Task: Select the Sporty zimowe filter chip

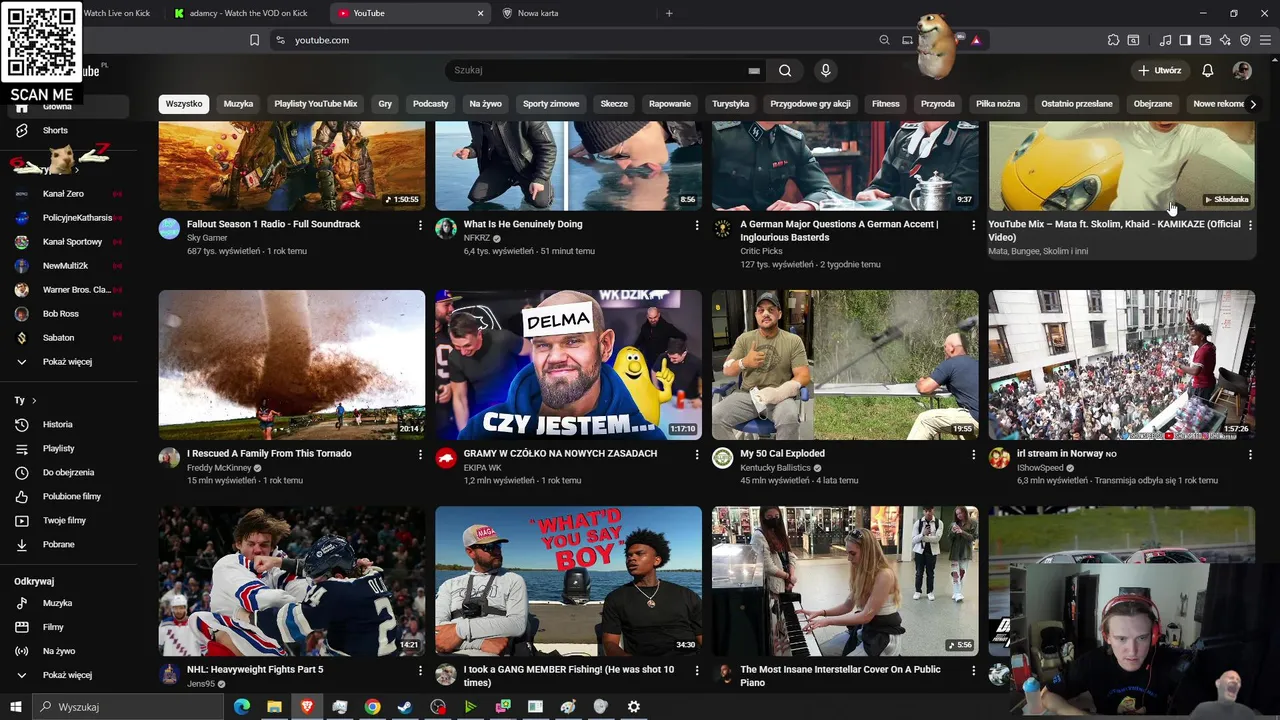Action: 551,104
